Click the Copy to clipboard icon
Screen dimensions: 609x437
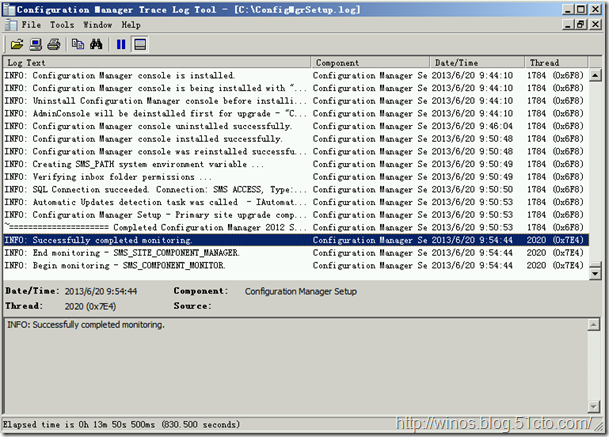pos(78,44)
